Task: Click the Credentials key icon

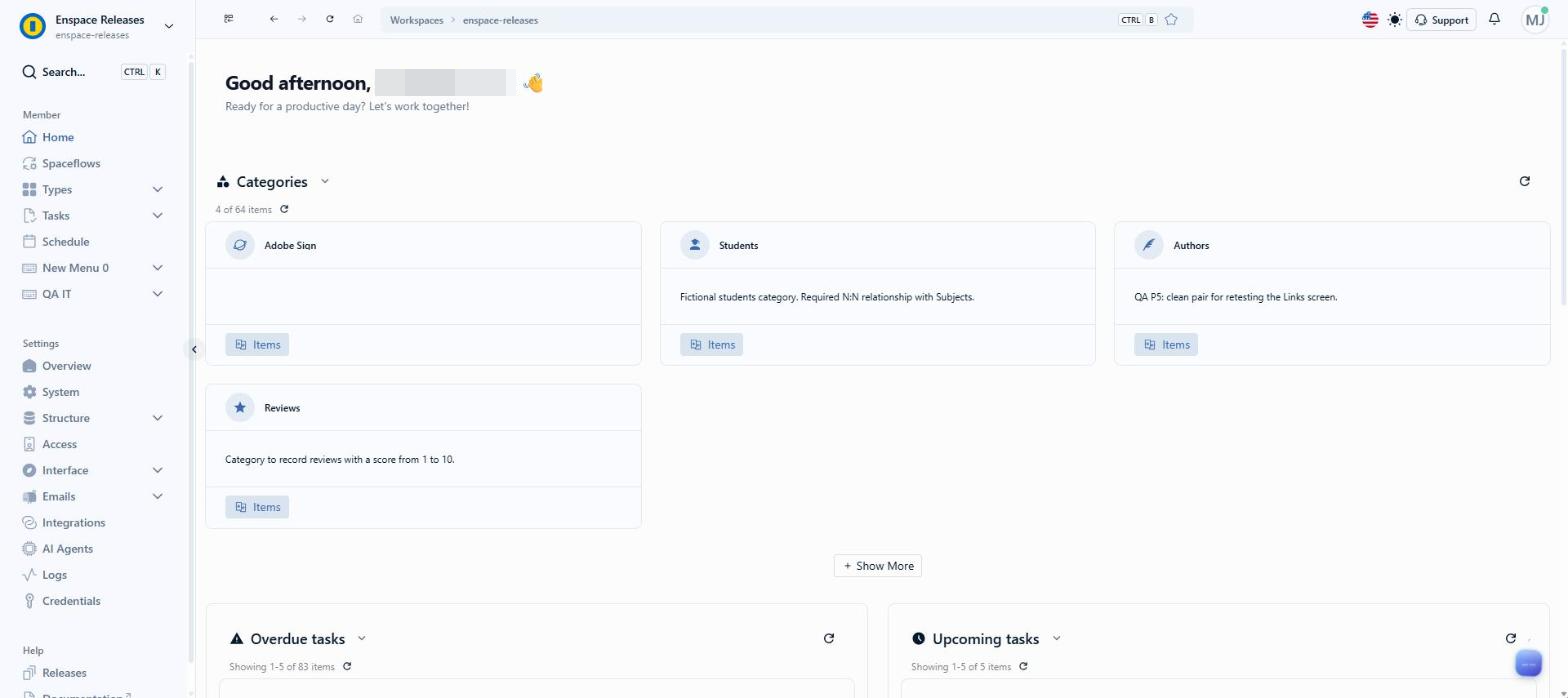Action: [30, 601]
